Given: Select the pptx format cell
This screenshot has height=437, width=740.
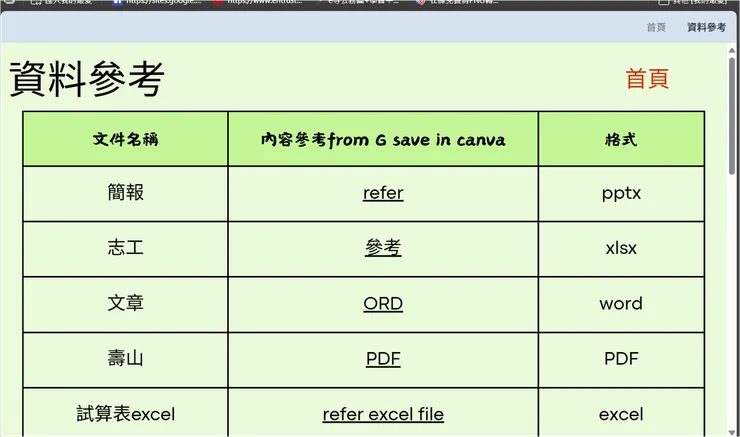Looking at the screenshot, I should [x=621, y=193].
